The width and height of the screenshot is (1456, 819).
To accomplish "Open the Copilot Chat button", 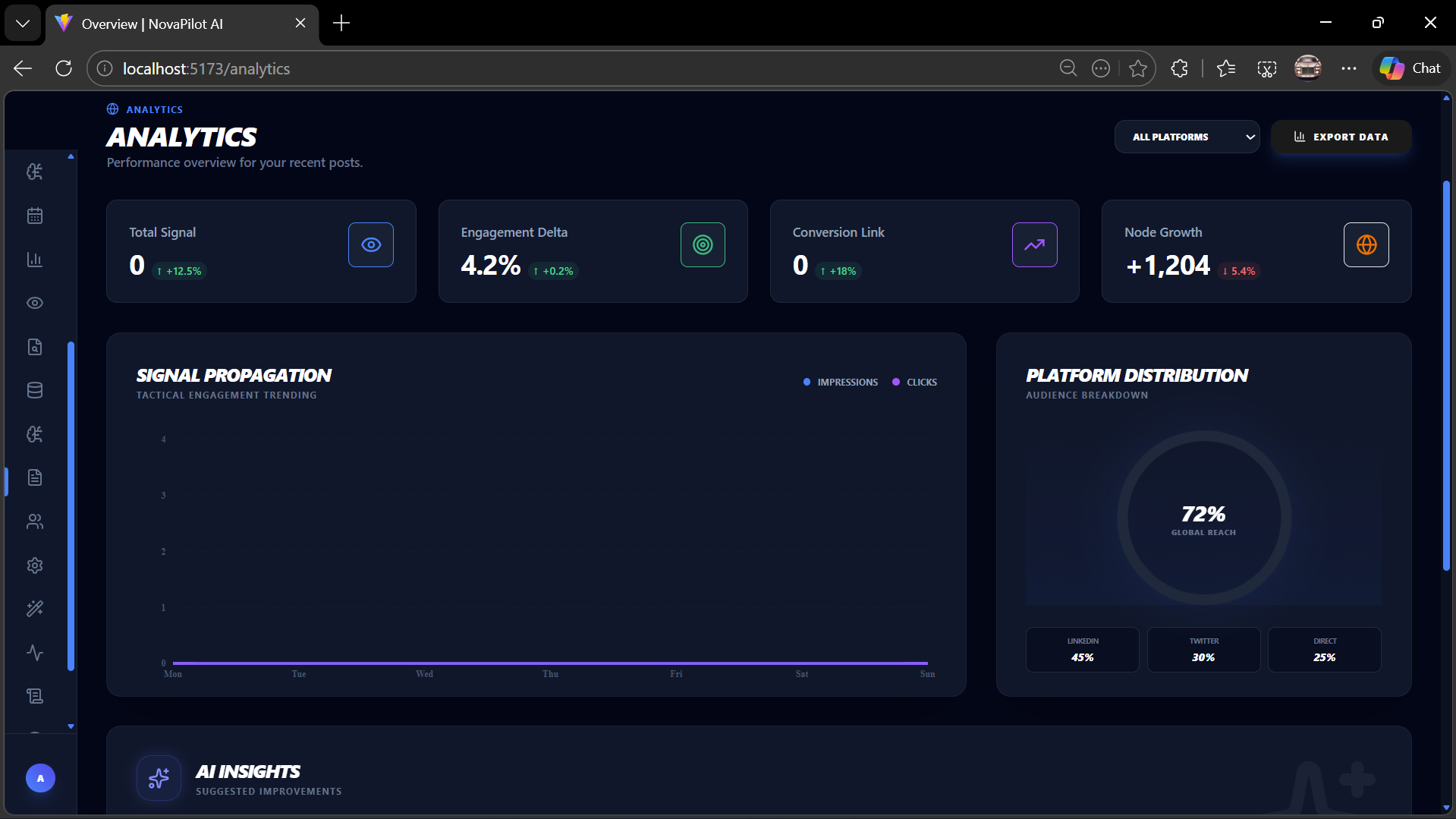I will click(x=1410, y=68).
